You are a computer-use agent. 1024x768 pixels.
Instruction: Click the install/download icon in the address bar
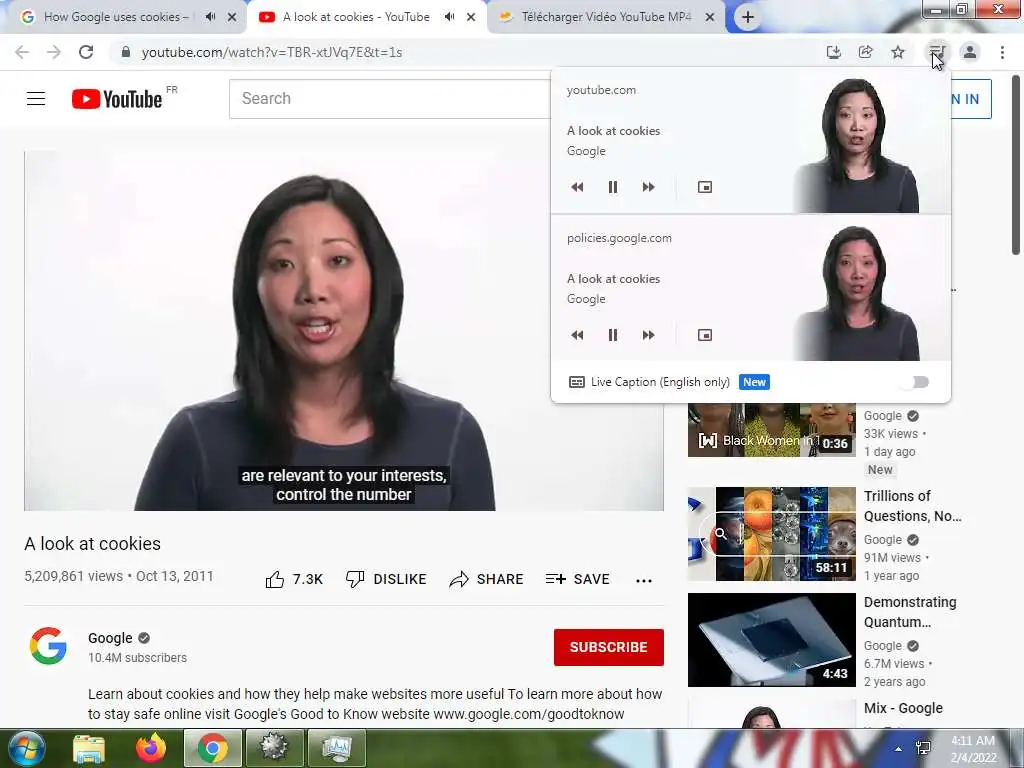click(x=834, y=52)
